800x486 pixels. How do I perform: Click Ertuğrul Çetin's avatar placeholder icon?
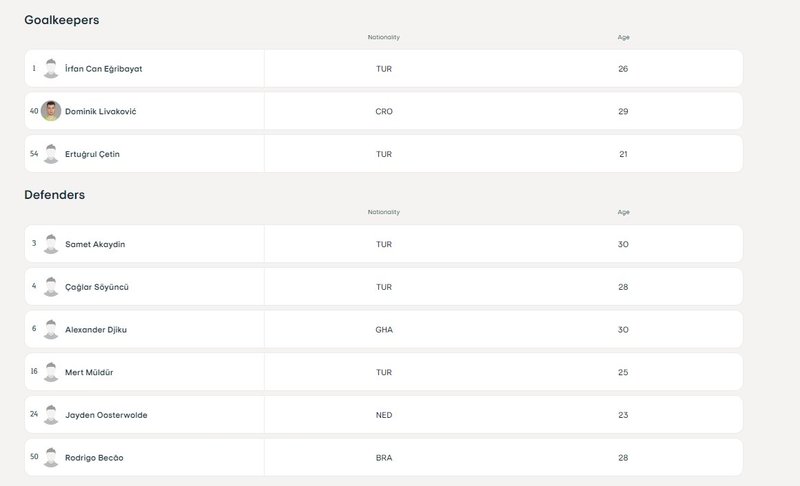tap(51, 154)
